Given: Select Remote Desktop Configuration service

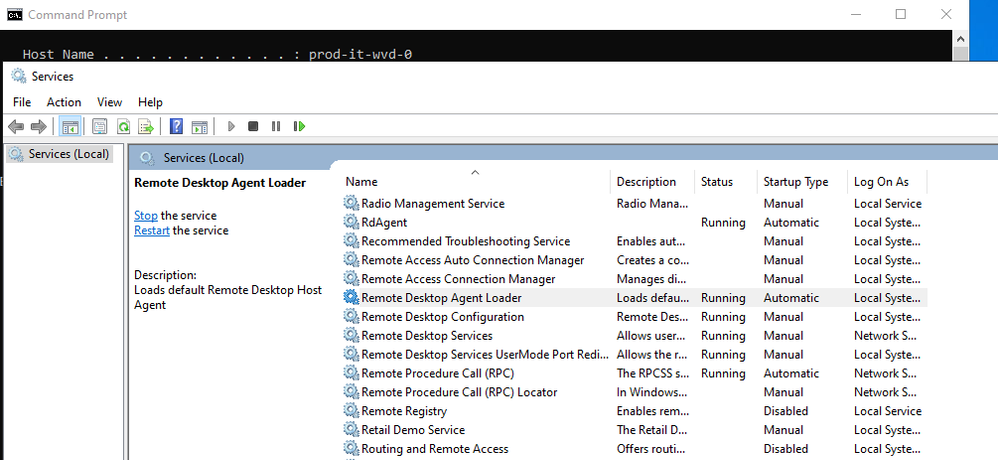Looking at the screenshot, I should 635,317.
